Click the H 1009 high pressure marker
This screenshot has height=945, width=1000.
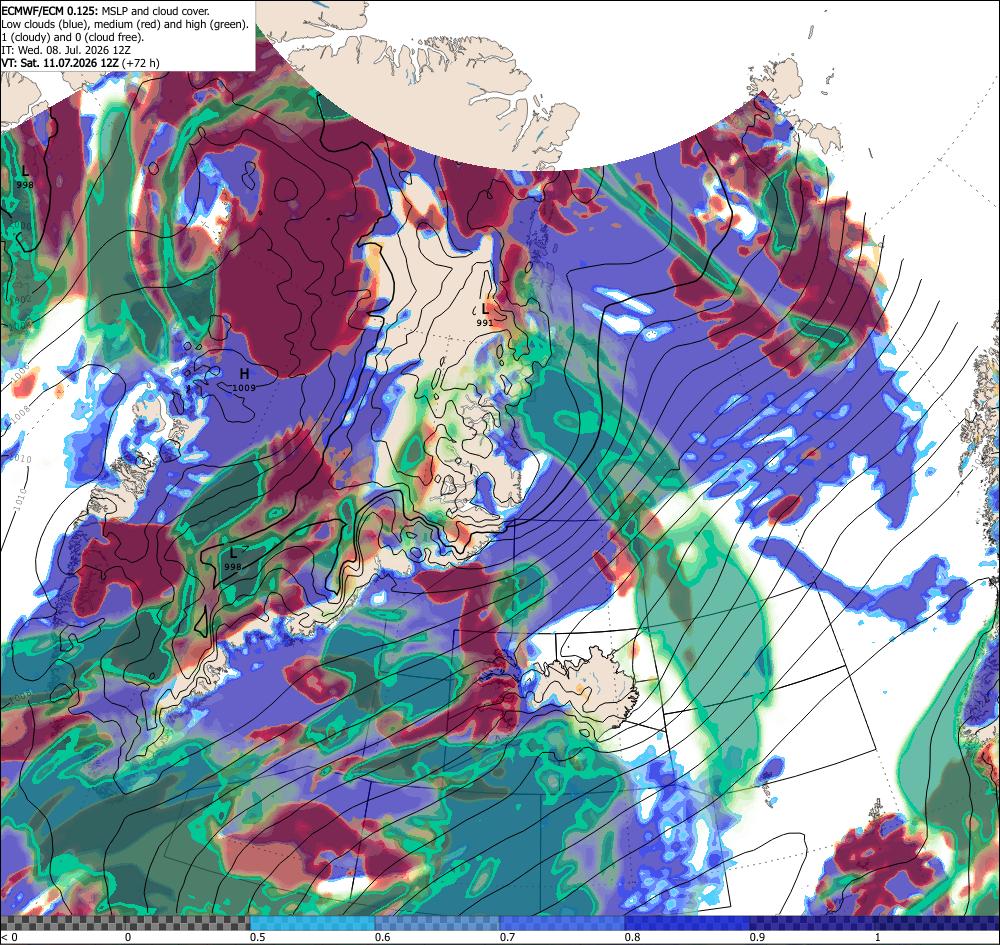[244, 379]
